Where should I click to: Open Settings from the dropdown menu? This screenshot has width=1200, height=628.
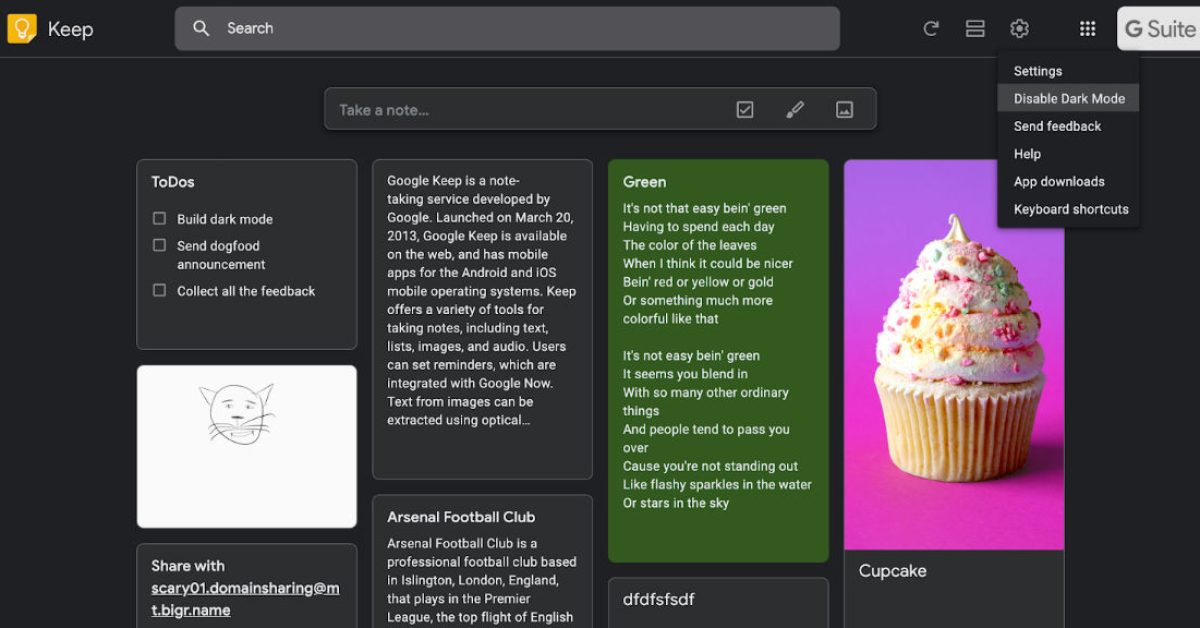tap(1037, 71)
